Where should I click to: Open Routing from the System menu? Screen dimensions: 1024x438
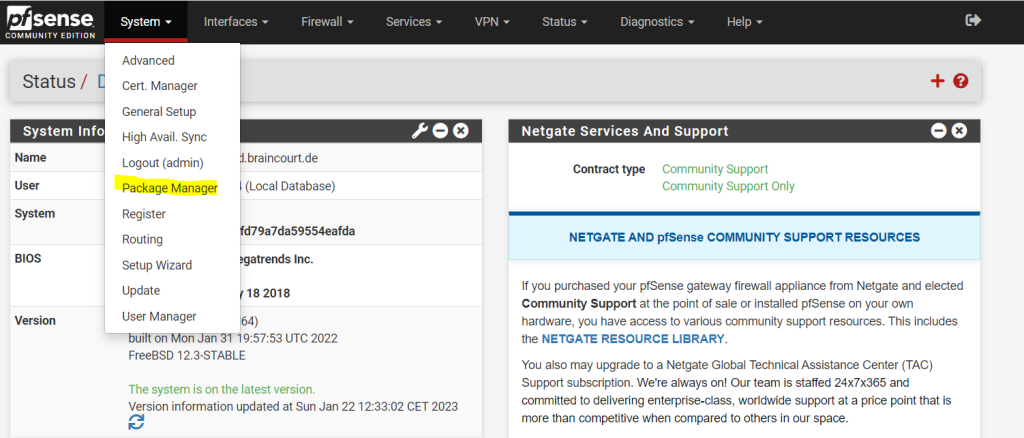[x=172, y=240]
